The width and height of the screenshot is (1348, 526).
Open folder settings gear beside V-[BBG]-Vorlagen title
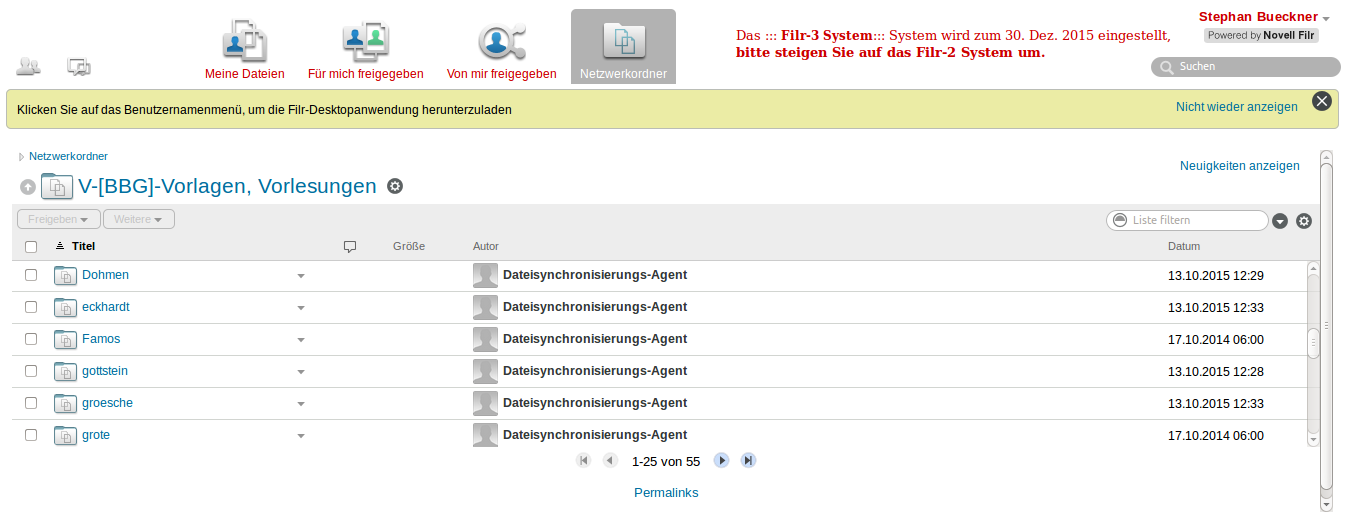395,186
